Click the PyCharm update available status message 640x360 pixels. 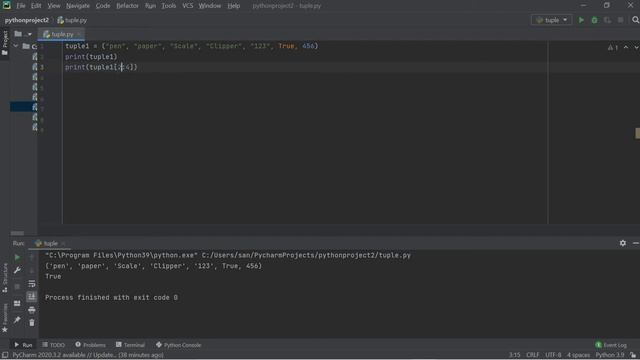(x=88, y=355)
